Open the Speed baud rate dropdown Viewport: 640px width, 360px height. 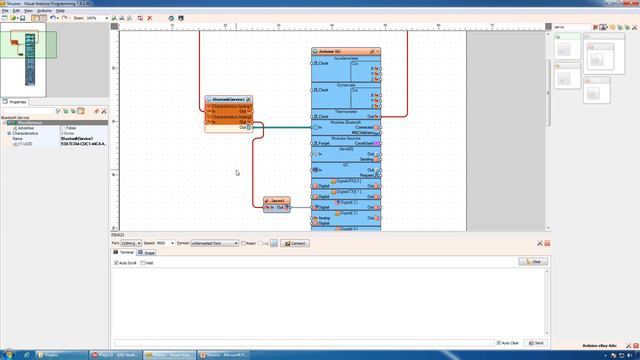click(x=172, y=243)
